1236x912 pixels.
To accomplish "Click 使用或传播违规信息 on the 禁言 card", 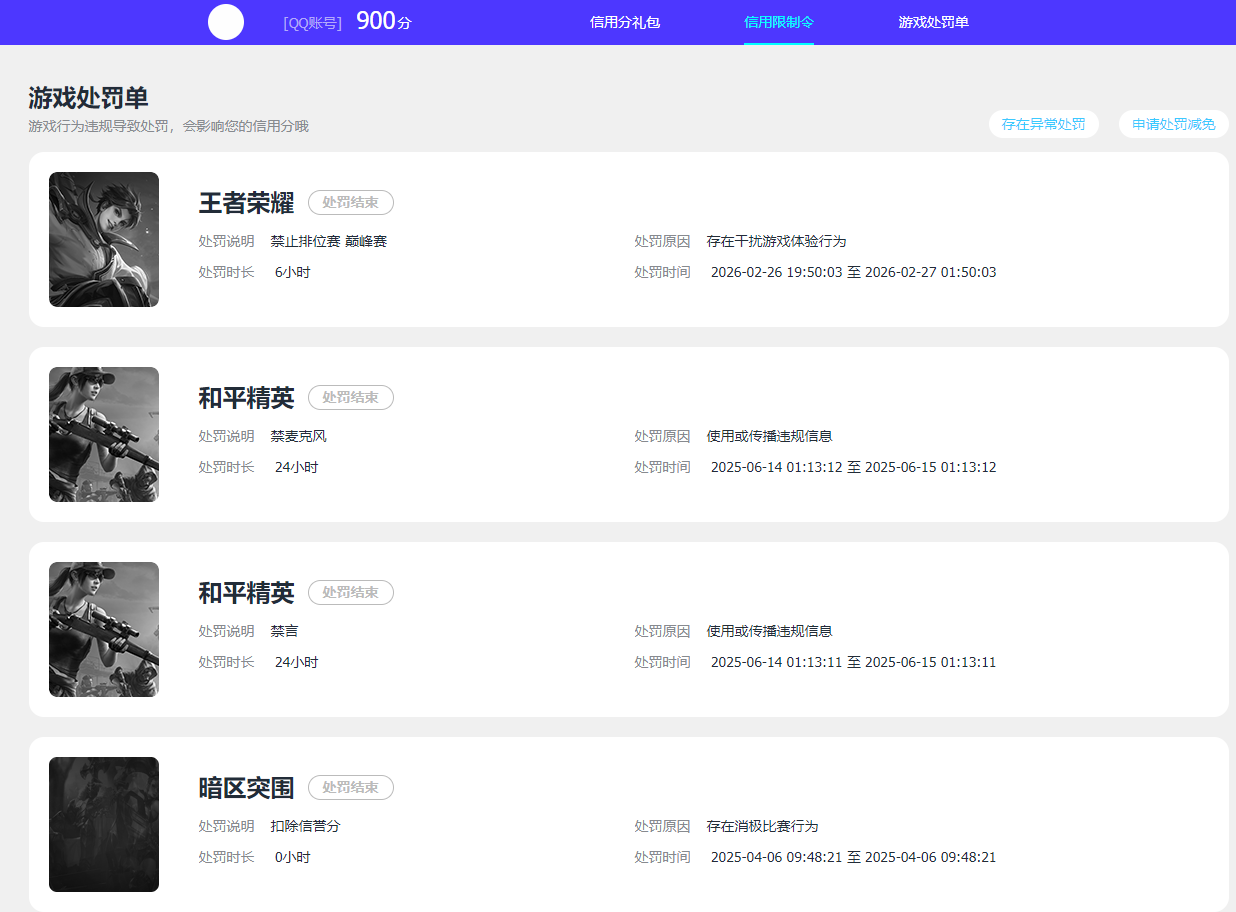I will [x=769, y=632].
